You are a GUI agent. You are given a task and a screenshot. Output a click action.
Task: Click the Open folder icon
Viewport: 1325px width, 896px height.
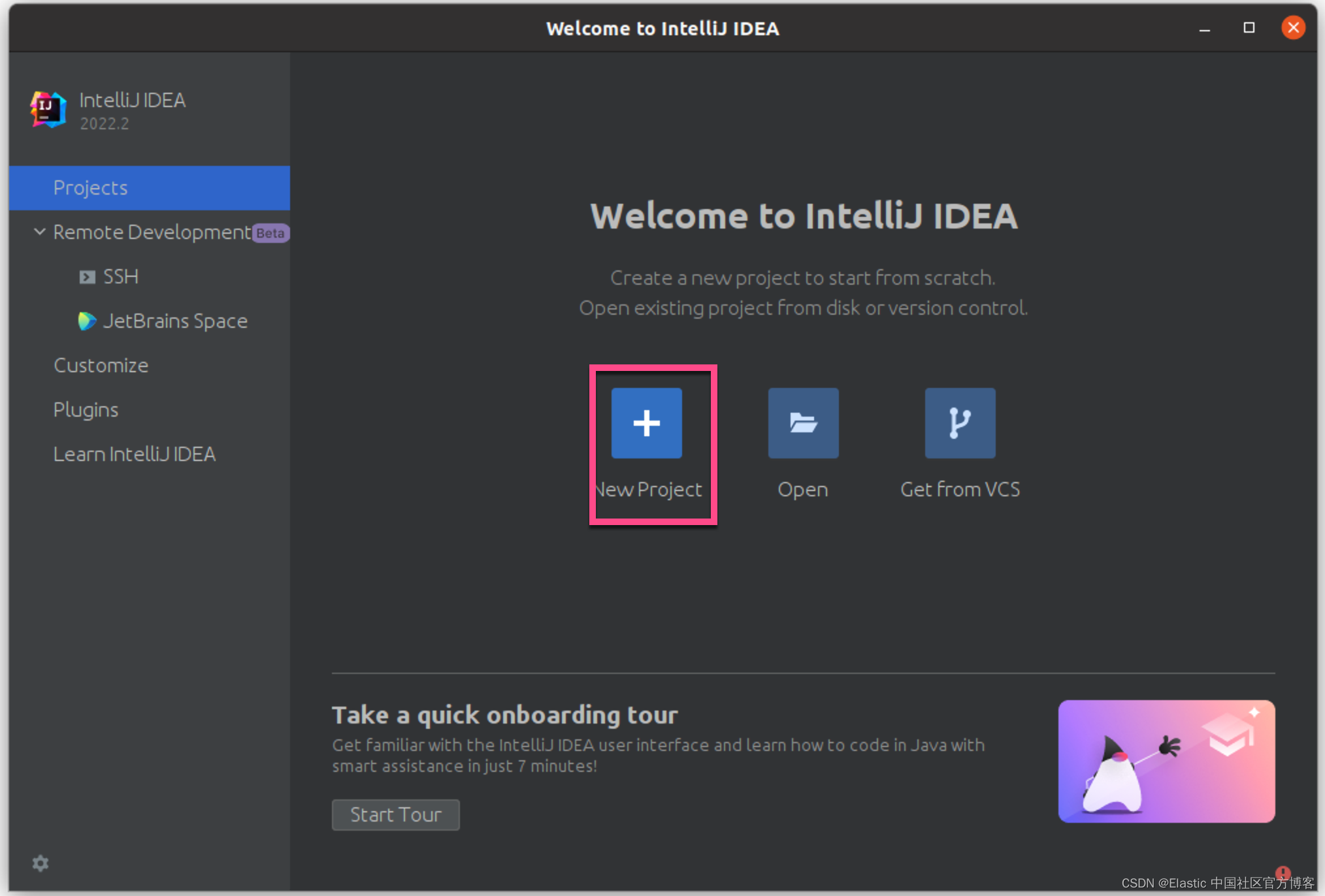[x=803, y=423]
